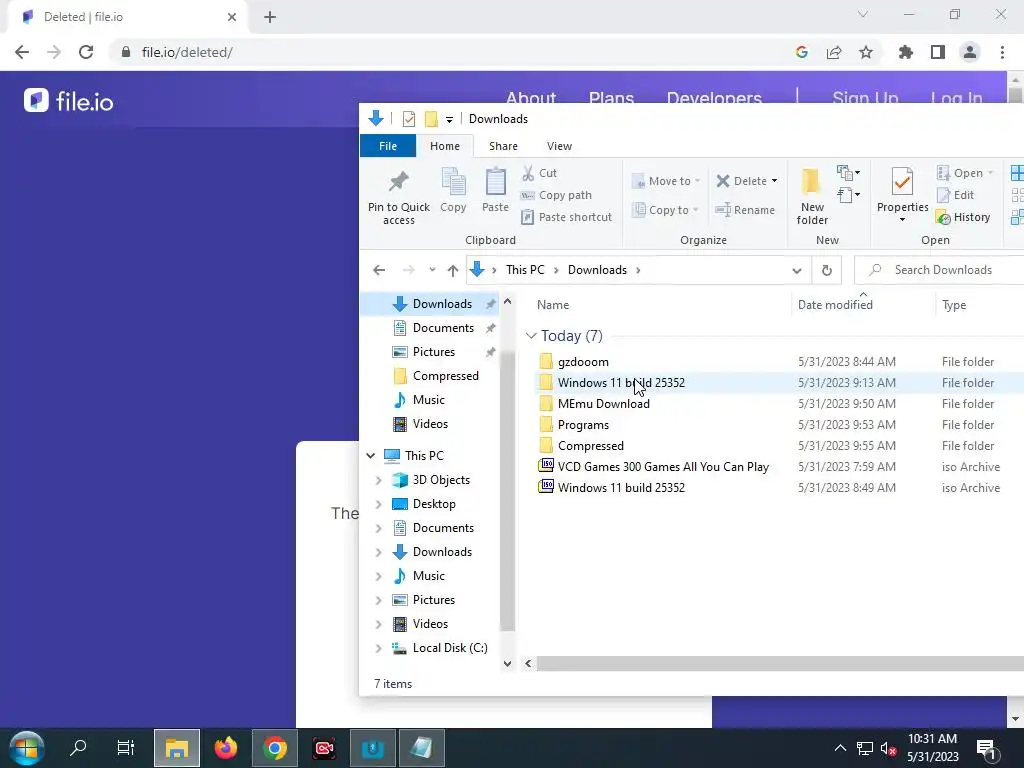Open taskbar search magnifier
This screenshot has height=768, width=1024.
point(78,748)
